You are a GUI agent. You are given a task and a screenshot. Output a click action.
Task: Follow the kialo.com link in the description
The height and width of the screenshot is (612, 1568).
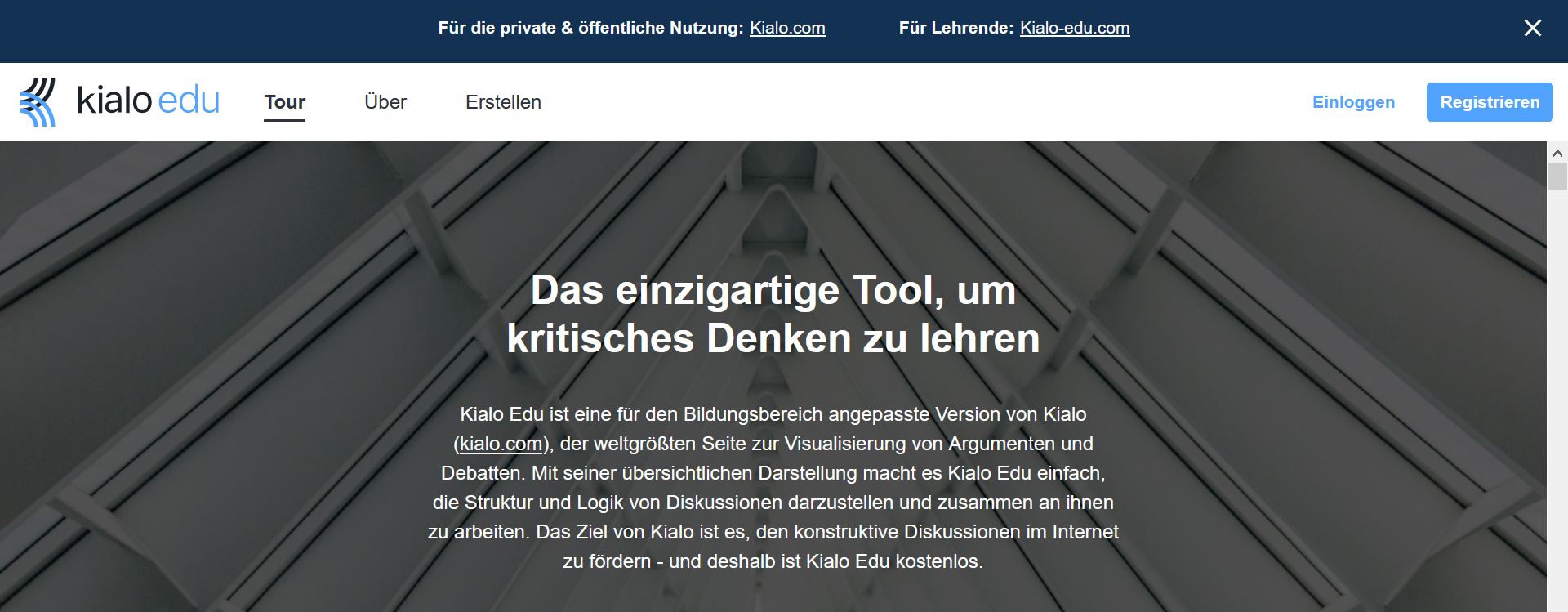coord(501,444)
